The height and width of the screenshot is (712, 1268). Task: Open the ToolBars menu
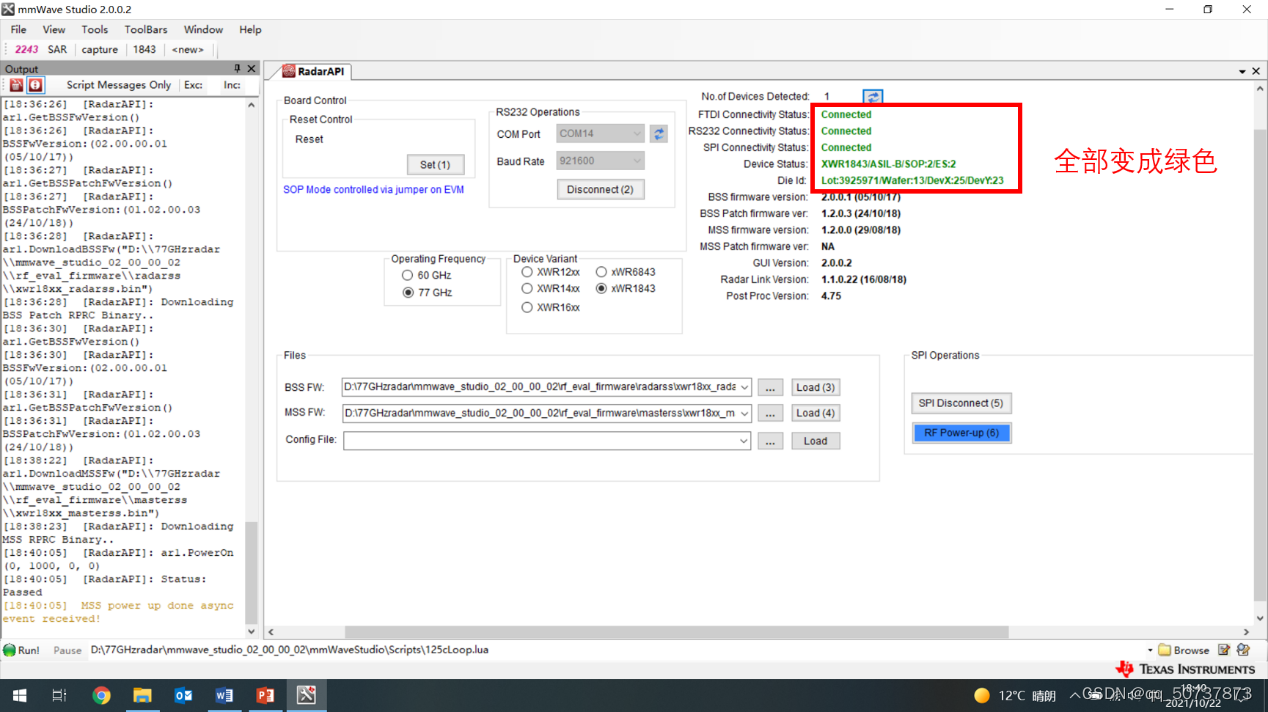(x=146, y=30)
